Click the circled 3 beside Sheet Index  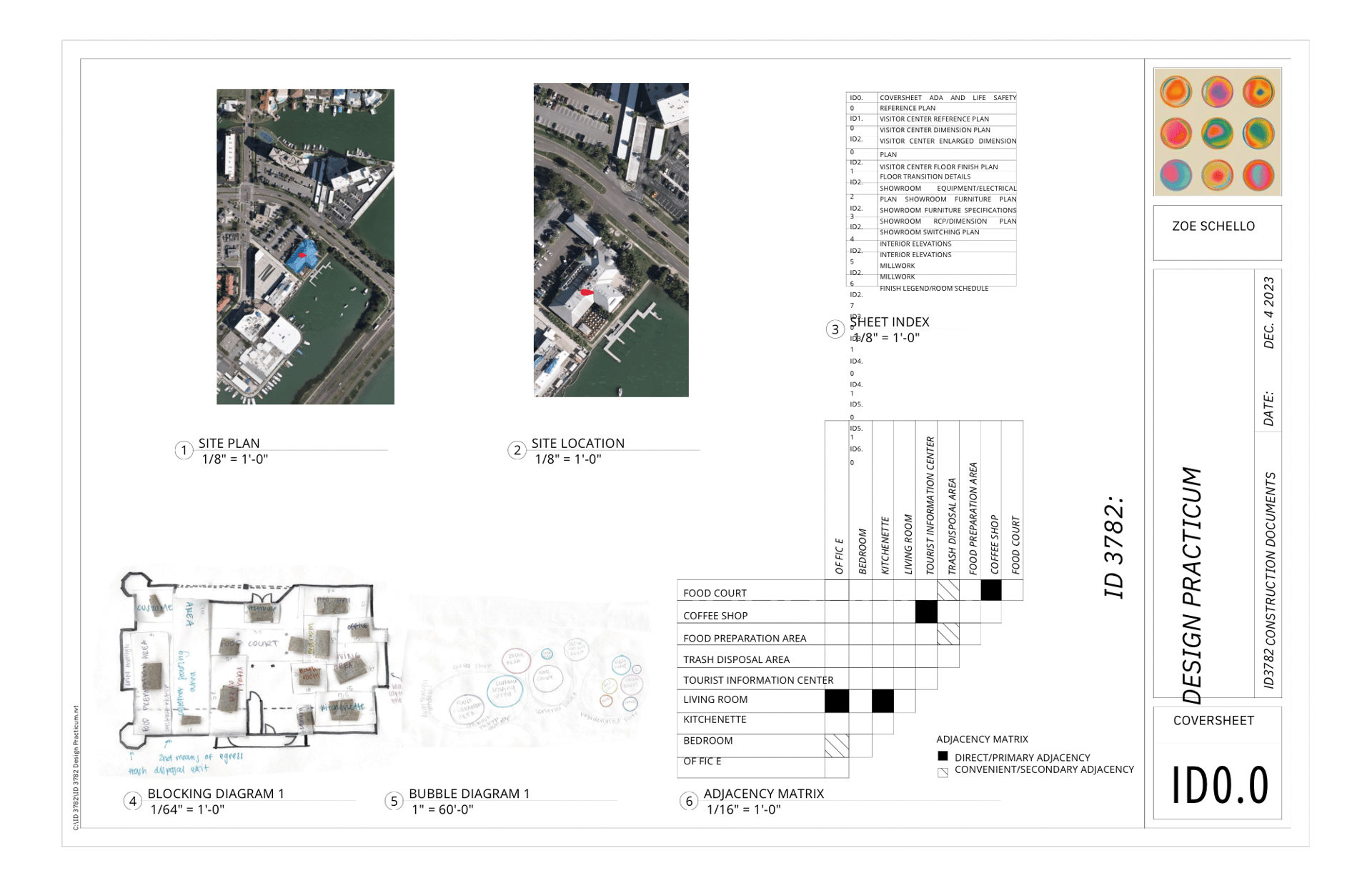(835, 329)
